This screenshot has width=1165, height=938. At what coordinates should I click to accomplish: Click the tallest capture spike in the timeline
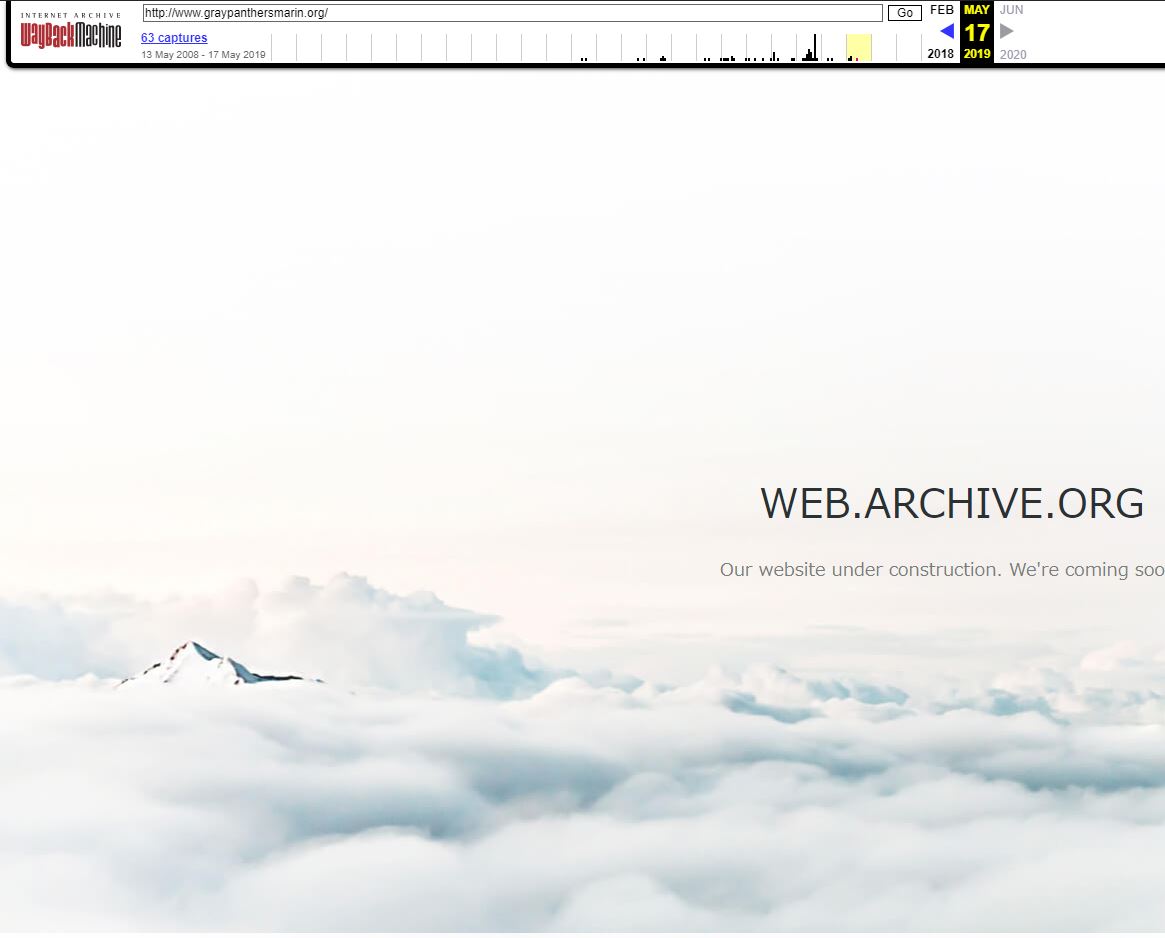click(x=815, y=47)
